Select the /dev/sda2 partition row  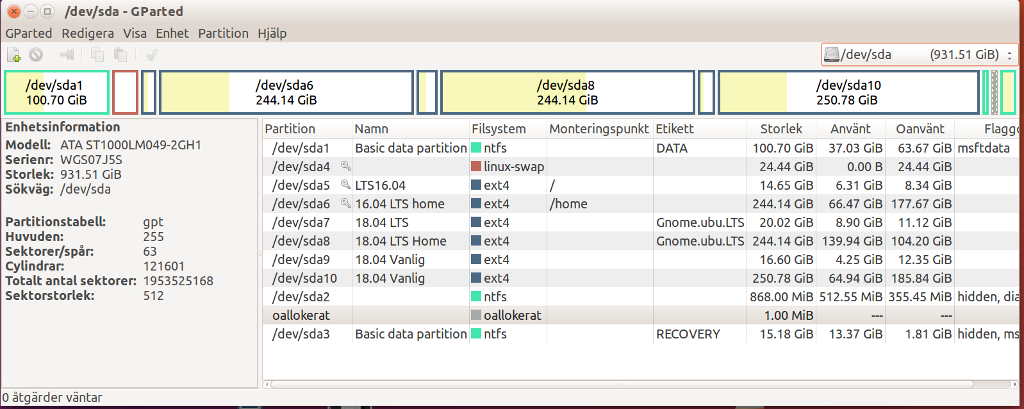click(x=643, y=297)
